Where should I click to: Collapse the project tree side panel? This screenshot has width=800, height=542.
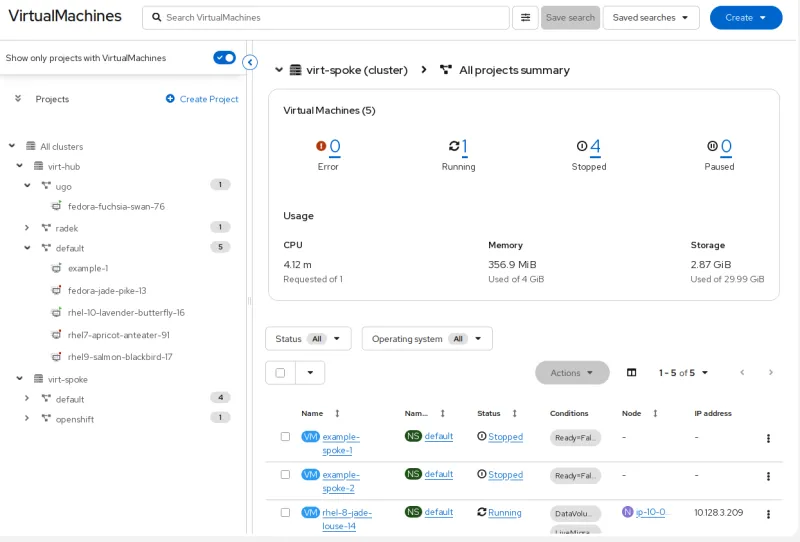pyautogui.click(x=250, y=63)
